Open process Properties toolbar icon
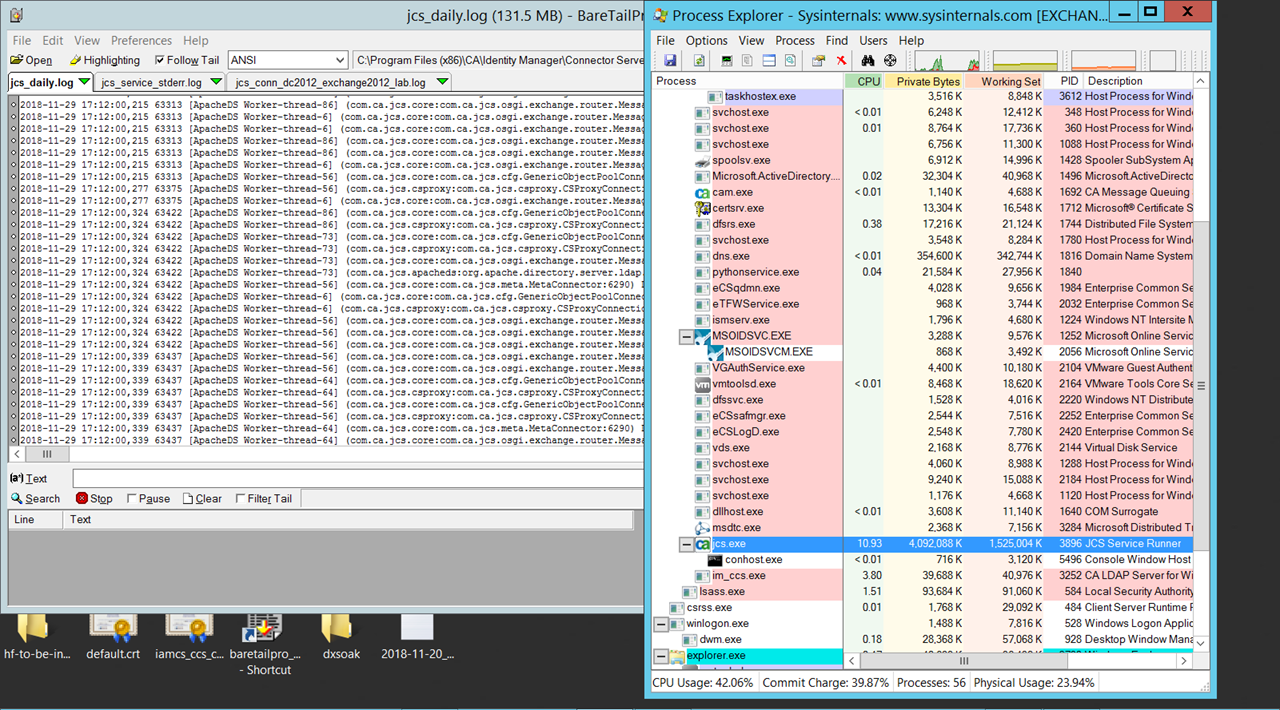This screenshot has height=710, width=1280. tap(818, 60)
